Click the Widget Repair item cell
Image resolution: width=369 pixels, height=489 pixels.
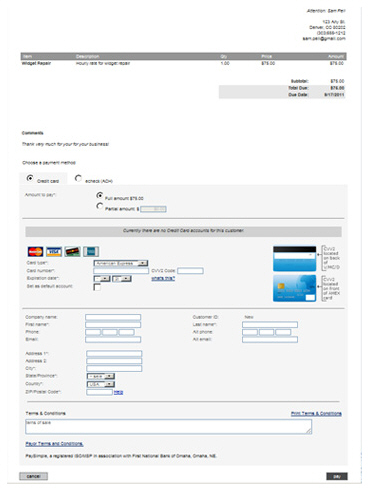[x=36, y=63]
